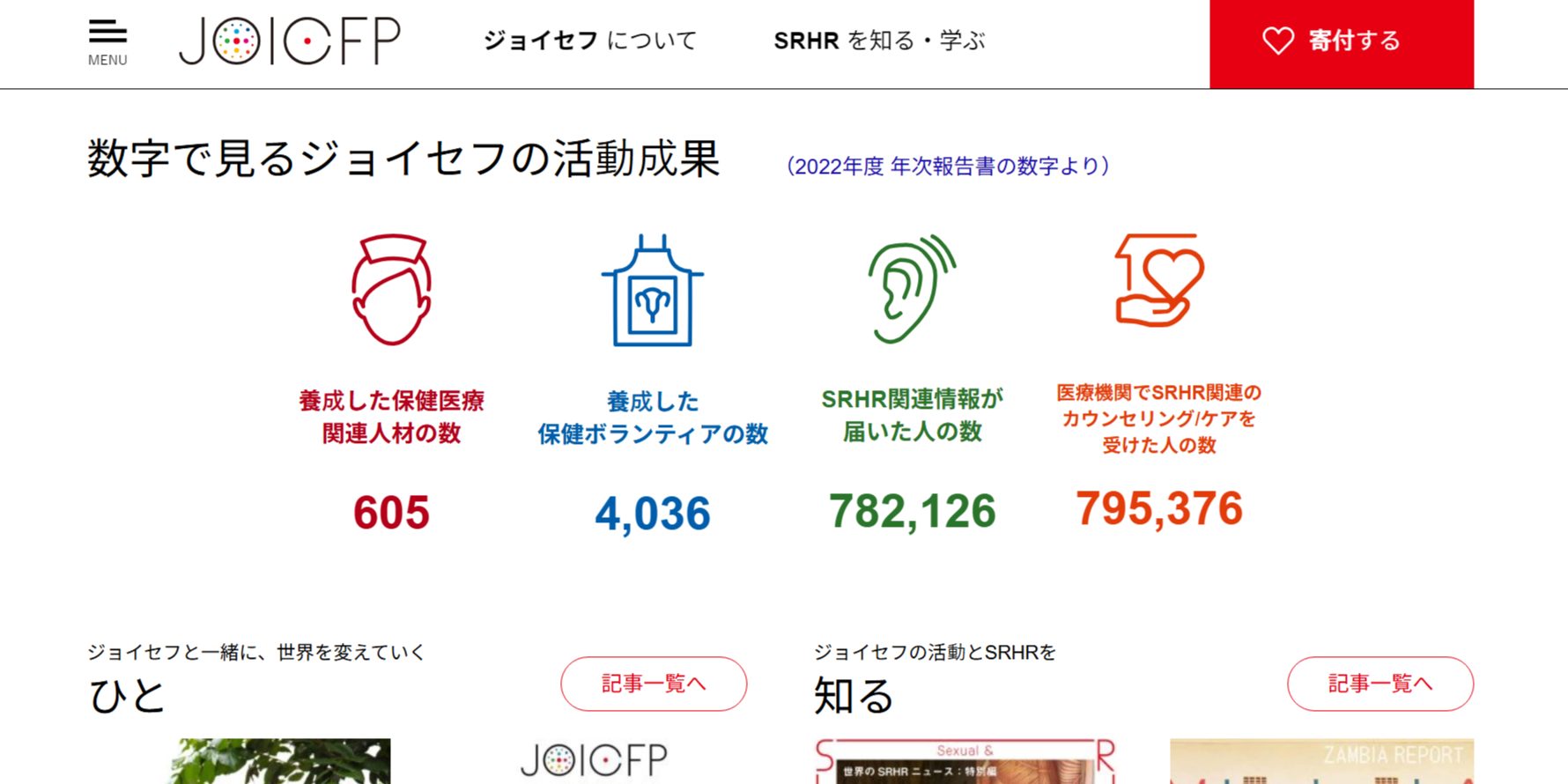Click the green ear listening icon
Screen dimensions: 1568x784
[x=912, y=289]
